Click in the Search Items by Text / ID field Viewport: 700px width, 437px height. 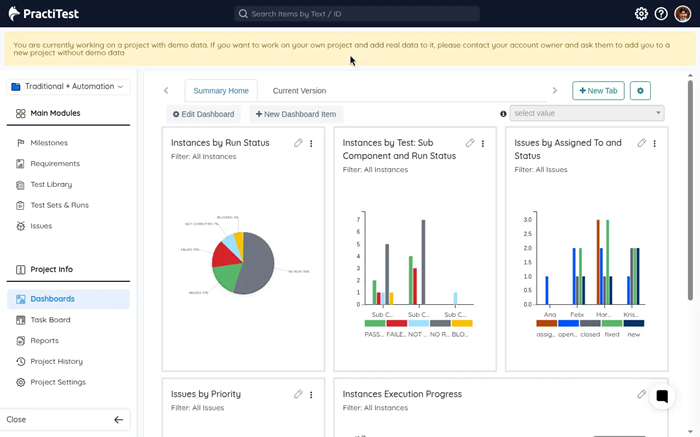(x=357, y=14)
